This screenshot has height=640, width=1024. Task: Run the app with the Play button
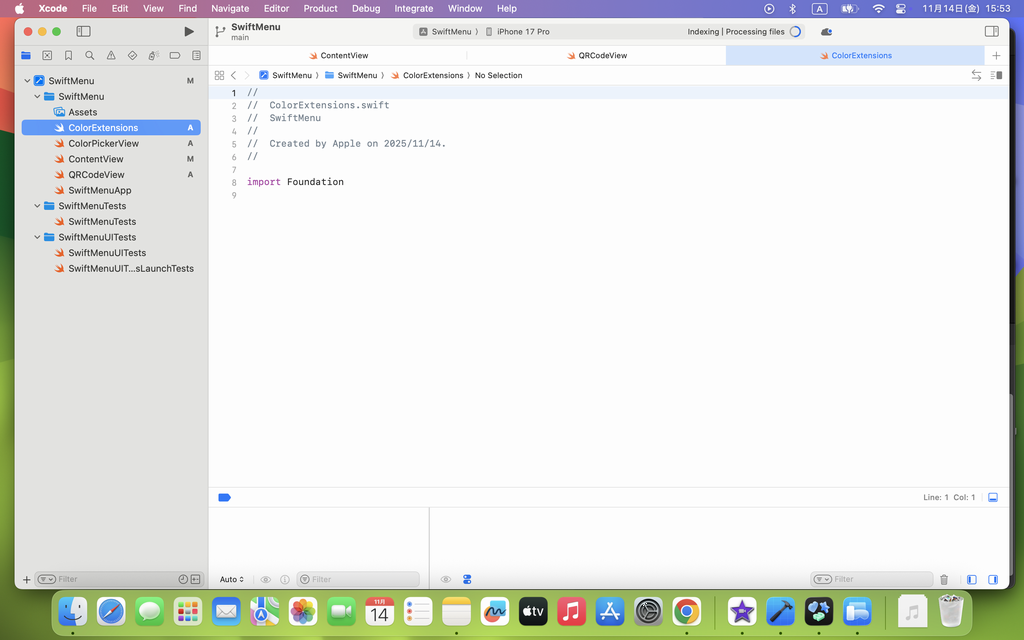pyautogui.click(x=189, y=32)
